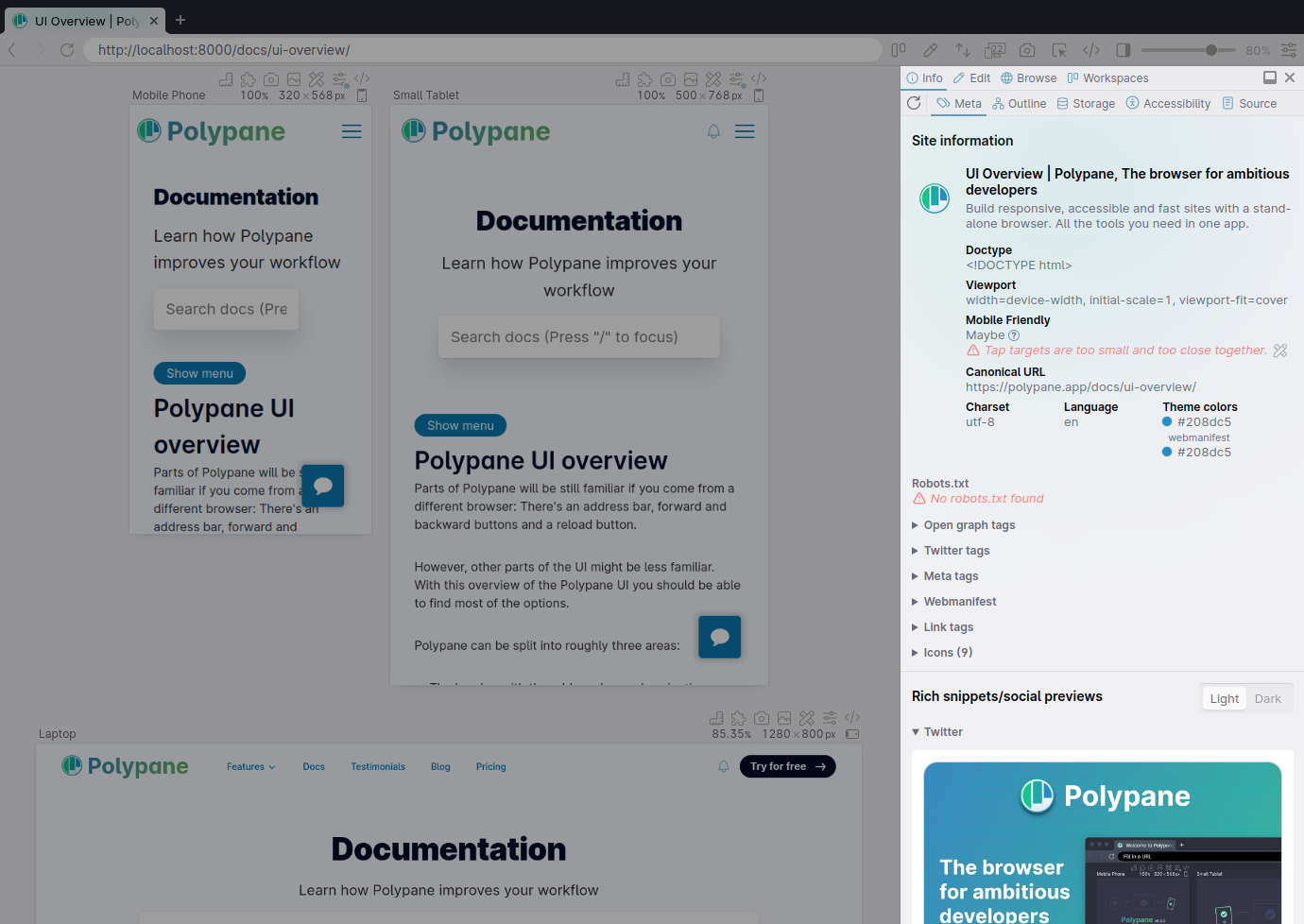Select the Storage sub-tab

coord(1087,104)
